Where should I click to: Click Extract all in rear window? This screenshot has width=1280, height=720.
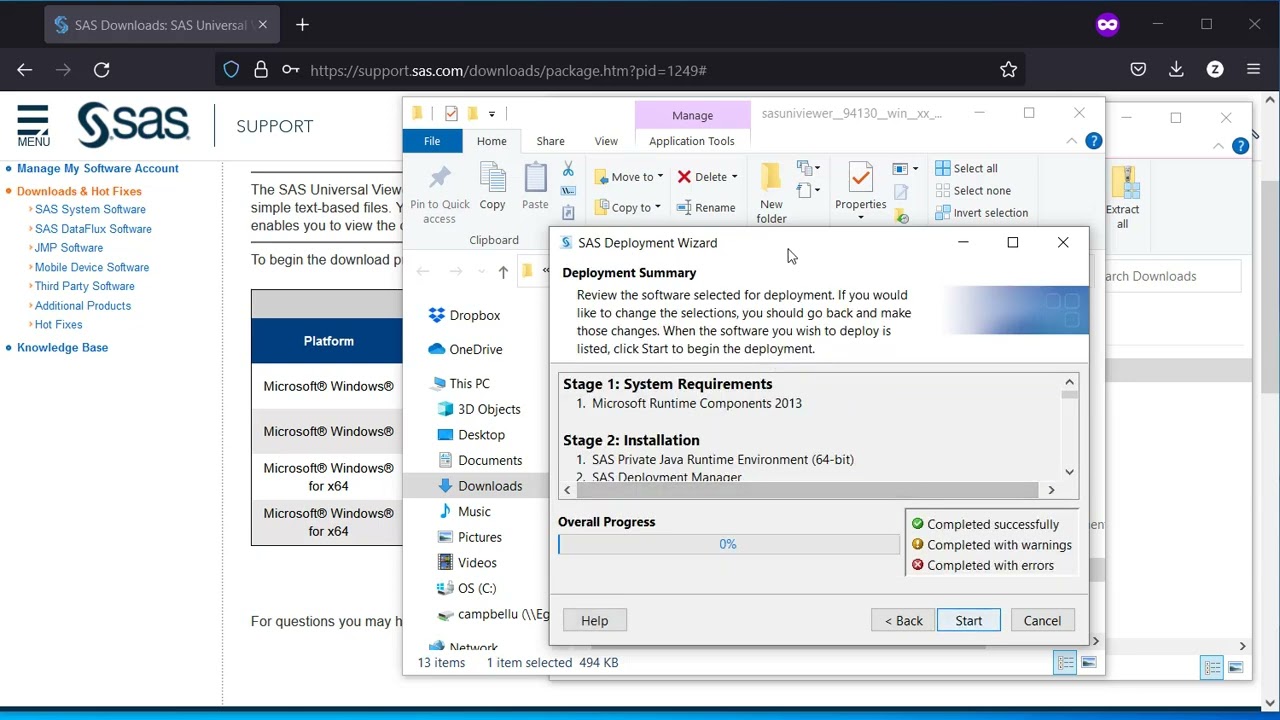point(1123,198)
